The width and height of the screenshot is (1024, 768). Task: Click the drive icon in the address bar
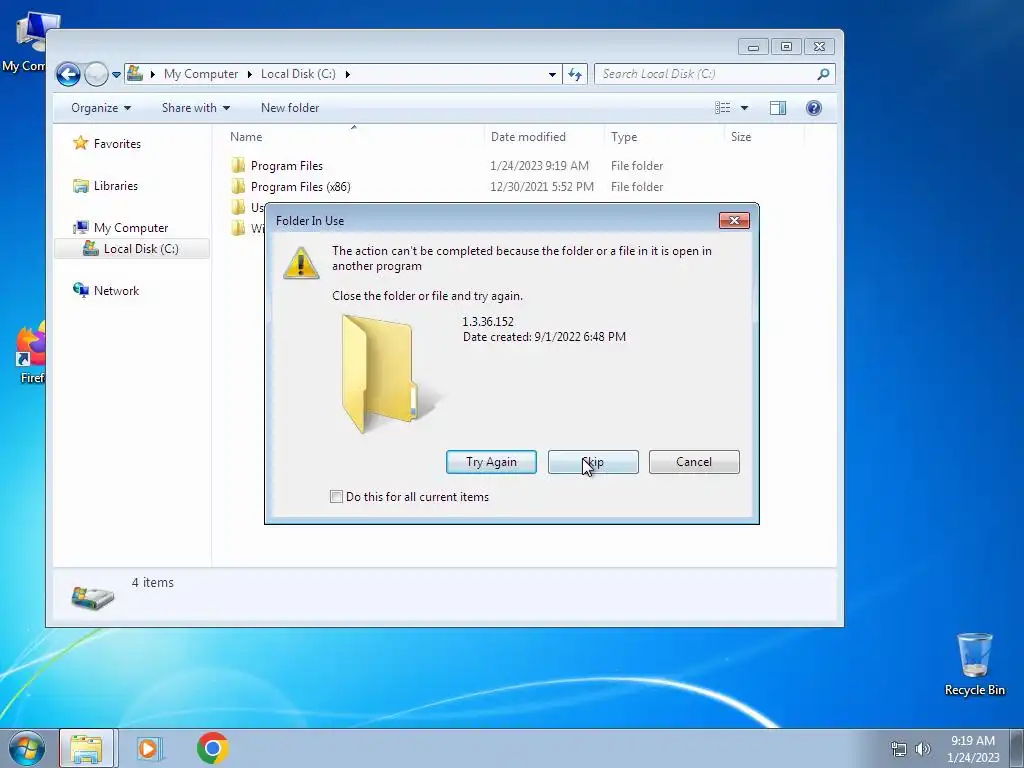pyautogui.click(x=135, y=74)
